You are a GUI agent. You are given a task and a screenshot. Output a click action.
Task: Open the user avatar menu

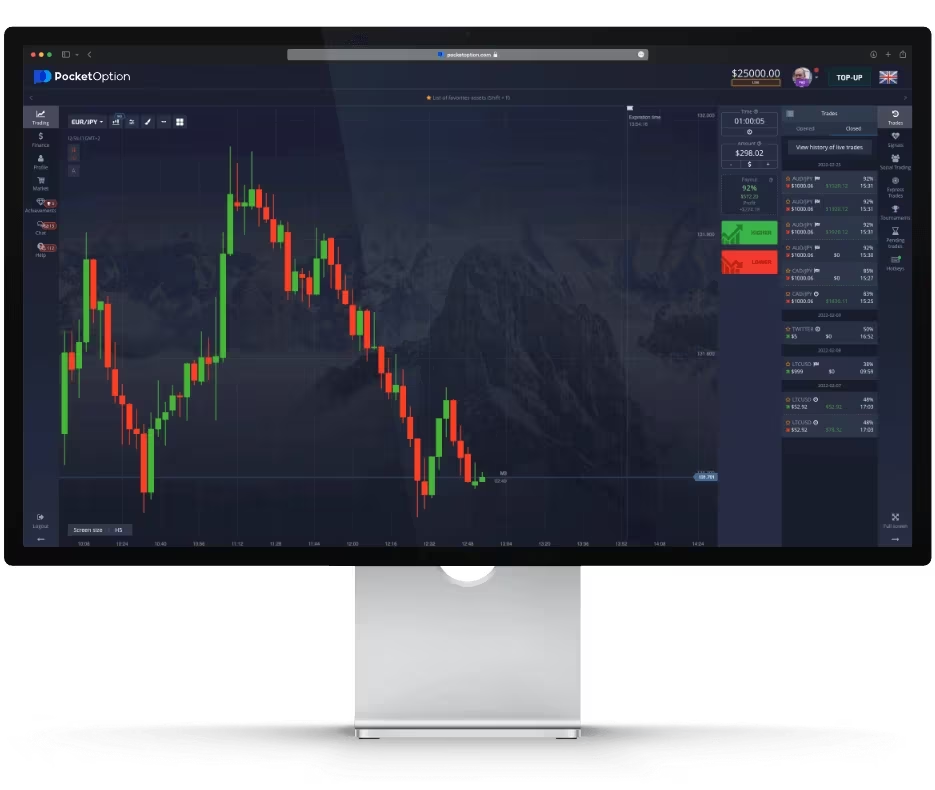[802, 77]
